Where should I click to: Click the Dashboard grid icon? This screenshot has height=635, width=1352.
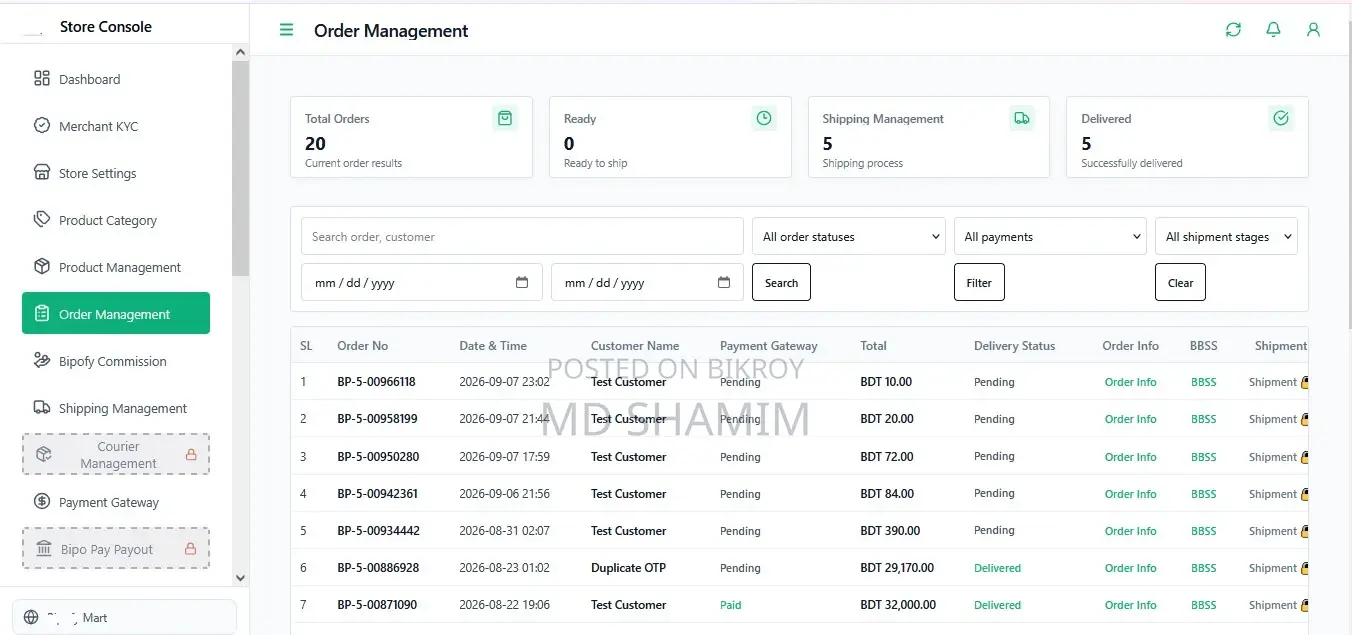[42, 78]
